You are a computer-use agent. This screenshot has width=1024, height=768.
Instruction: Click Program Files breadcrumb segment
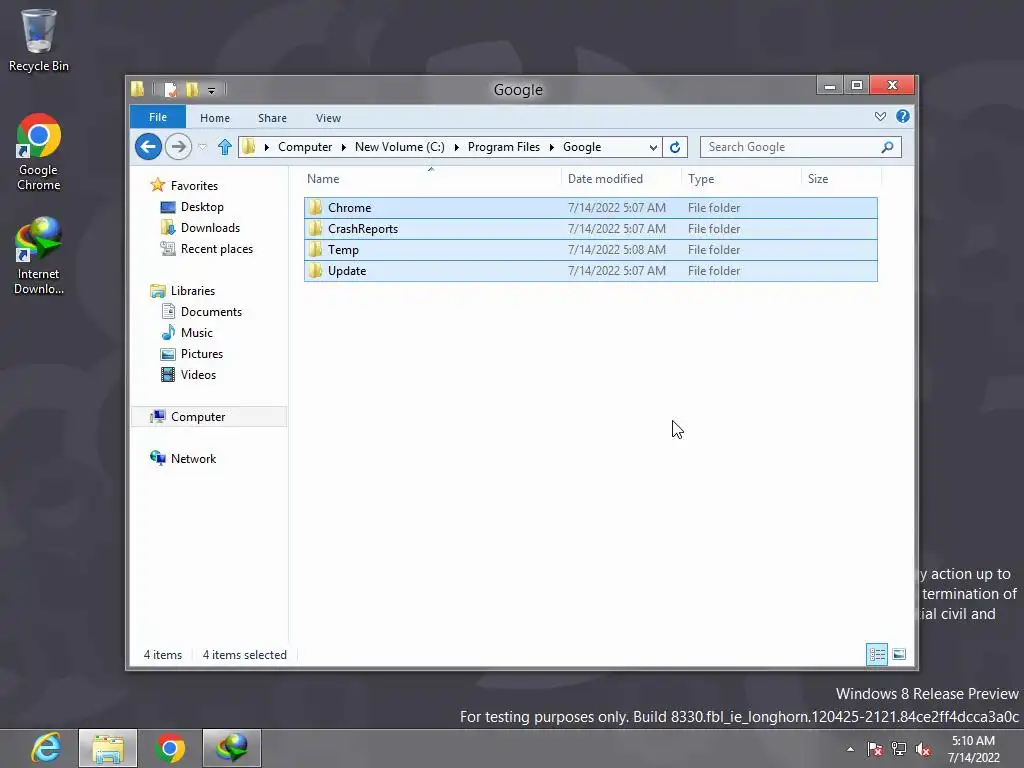tap(504, 147)
